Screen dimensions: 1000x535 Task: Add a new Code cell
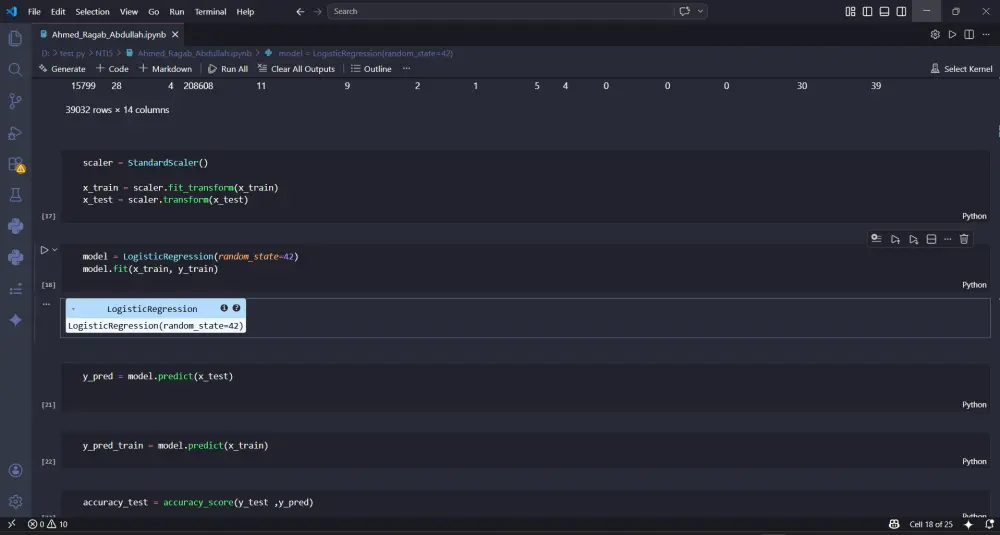point(112,69)
